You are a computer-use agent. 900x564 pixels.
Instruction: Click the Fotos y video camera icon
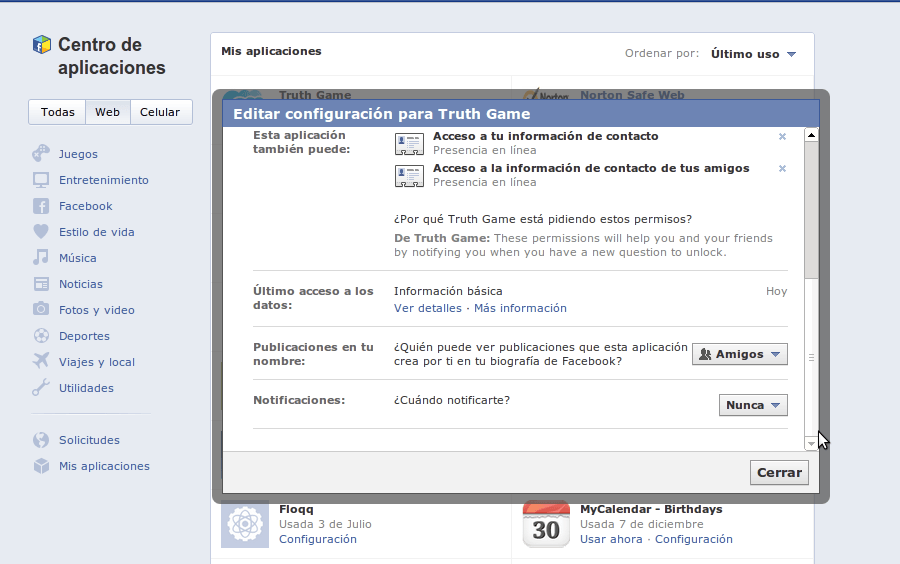(x=41, y=310)
